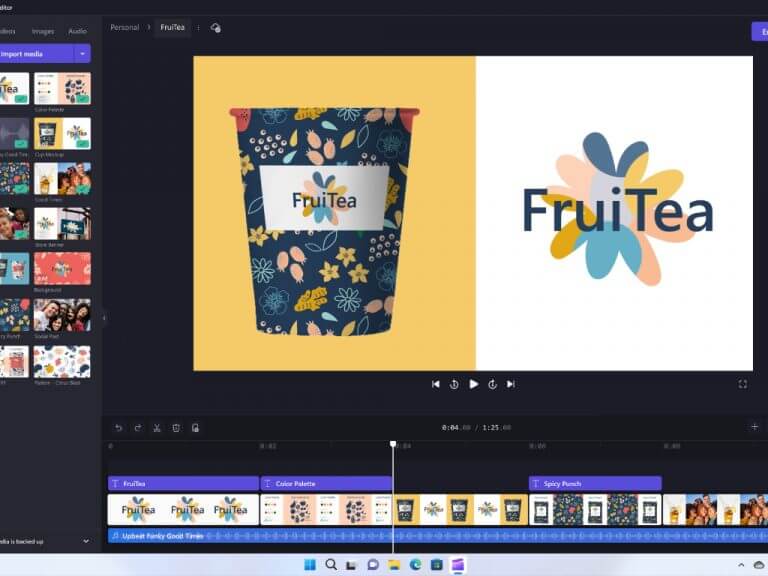
Task: Click the Import media button
Action: (37, 53)
